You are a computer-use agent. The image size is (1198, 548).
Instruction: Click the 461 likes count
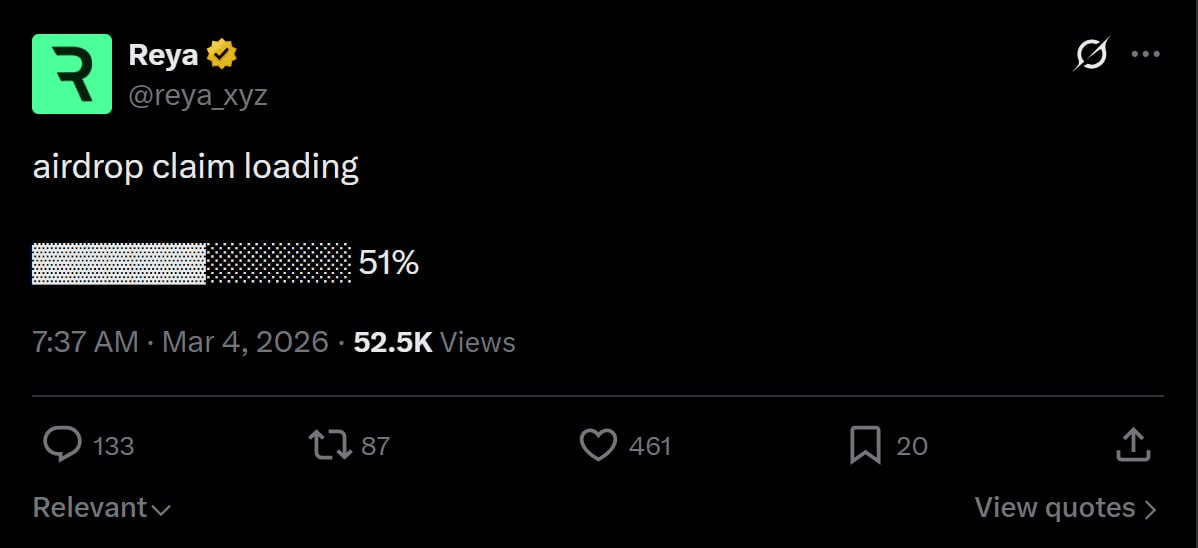650,446
